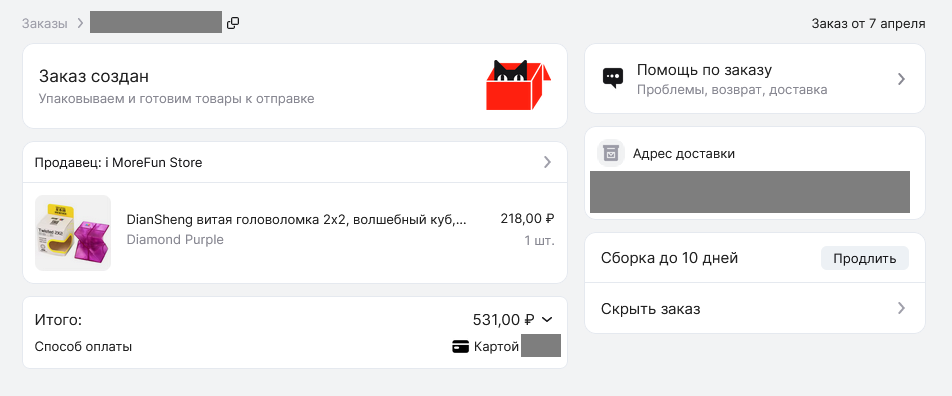Click the black cat in red box illustration
The height and width of the screenshot is (396, 952).
pos(518,85)
